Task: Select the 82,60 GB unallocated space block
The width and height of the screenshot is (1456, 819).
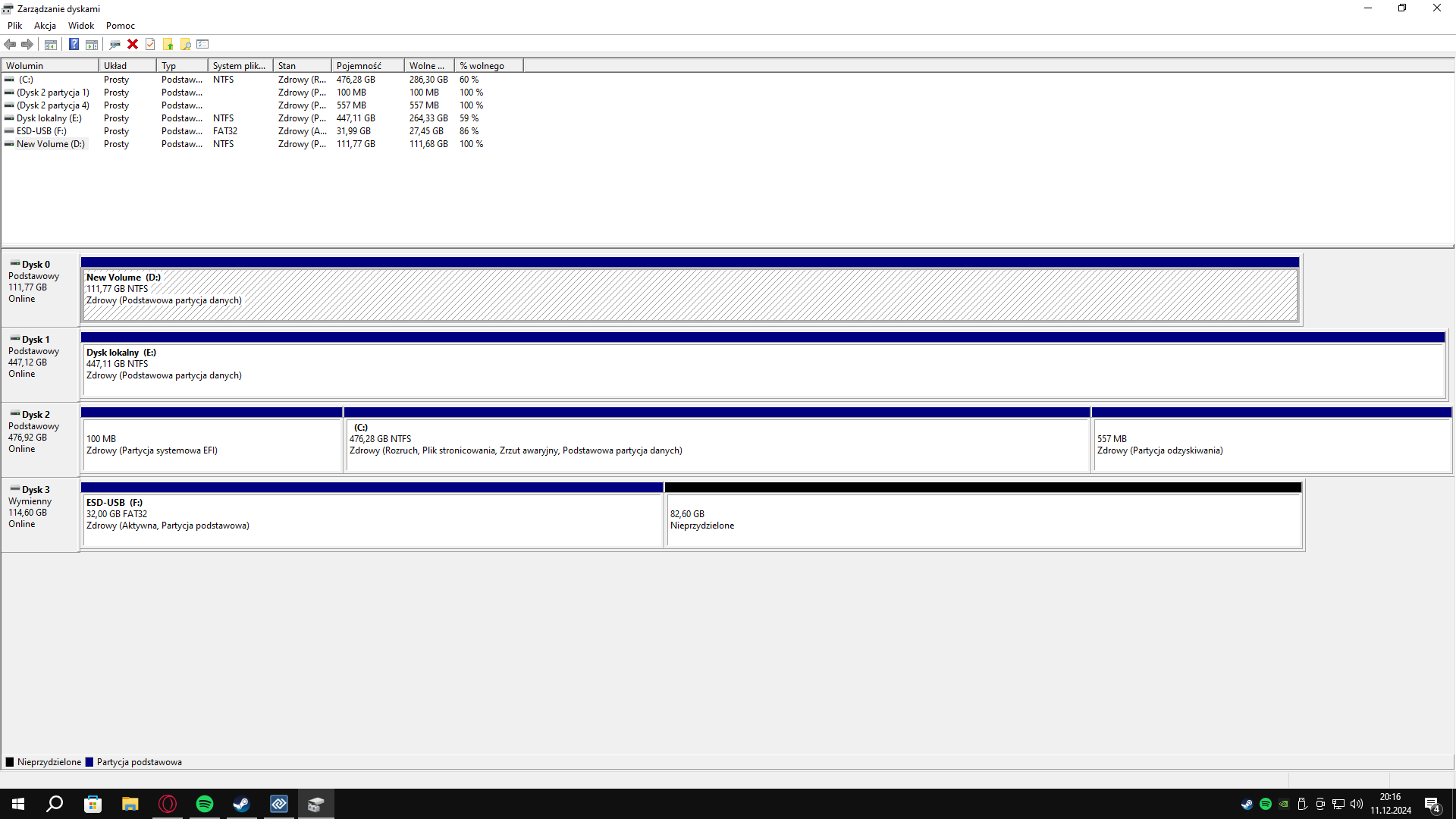Action: (984, 514)
